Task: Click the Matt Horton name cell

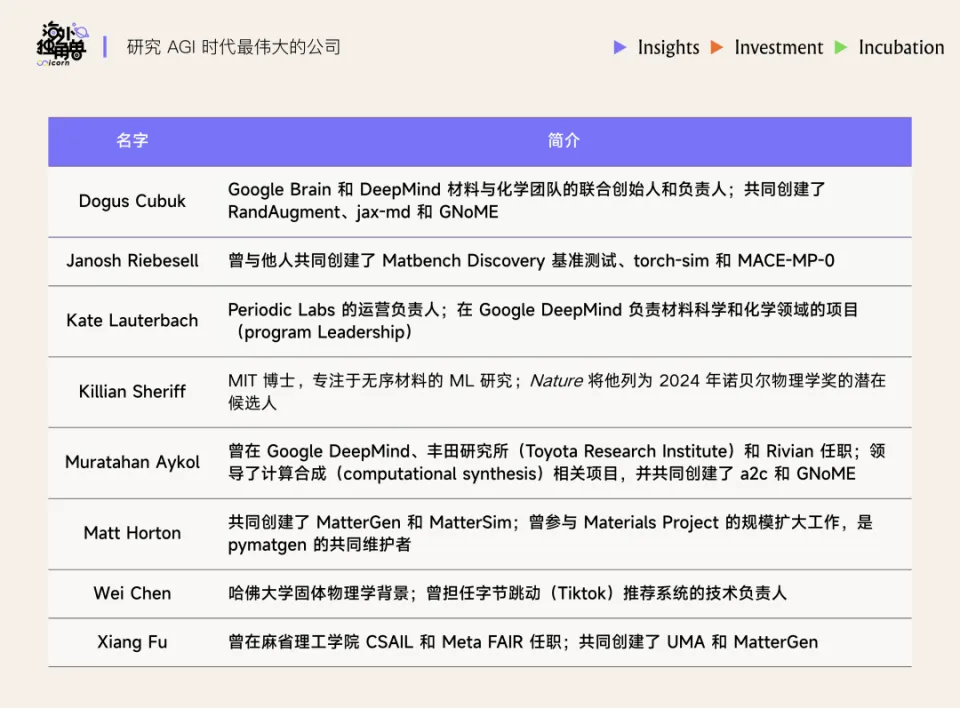Action: 132,533
